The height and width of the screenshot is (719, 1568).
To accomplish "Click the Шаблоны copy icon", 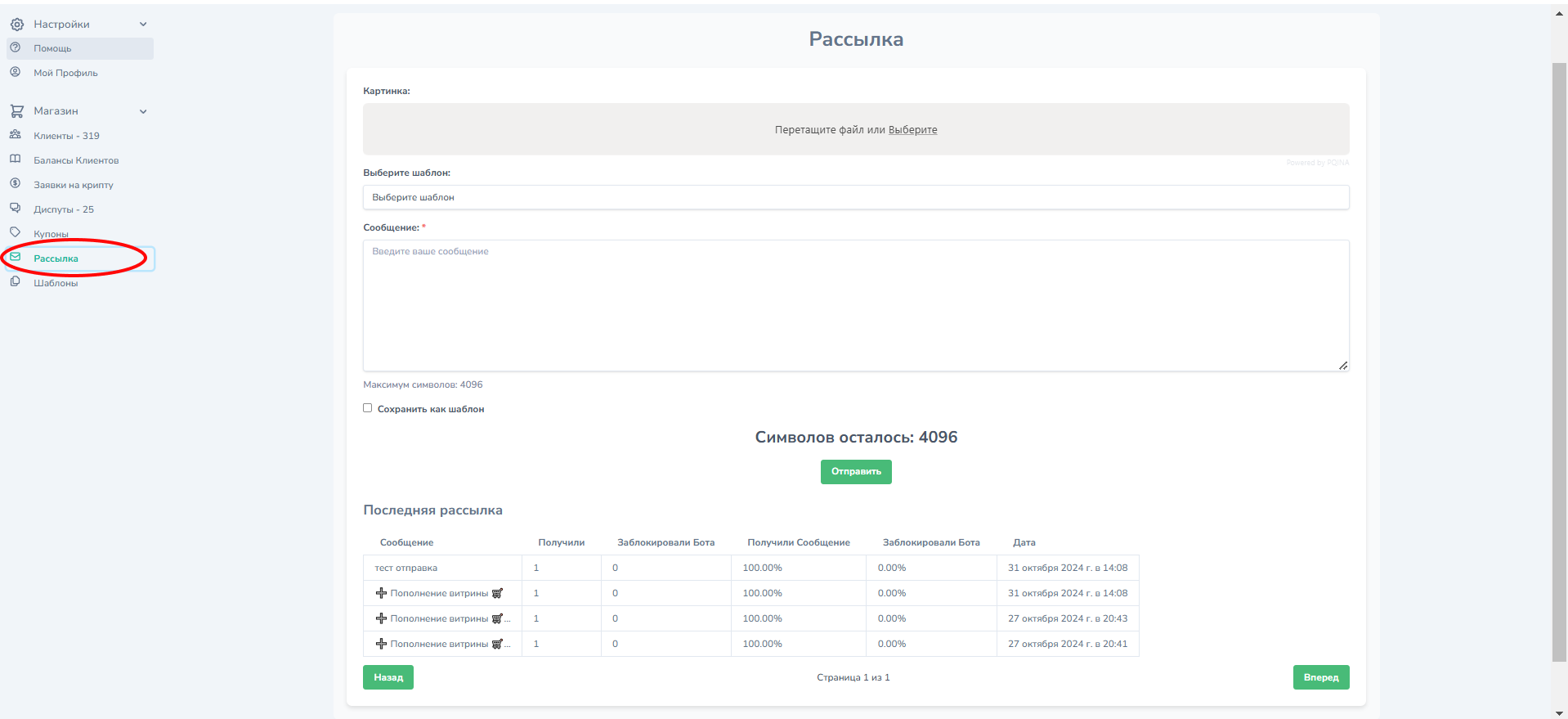I will pyautogui.click(x=16, y=281).
